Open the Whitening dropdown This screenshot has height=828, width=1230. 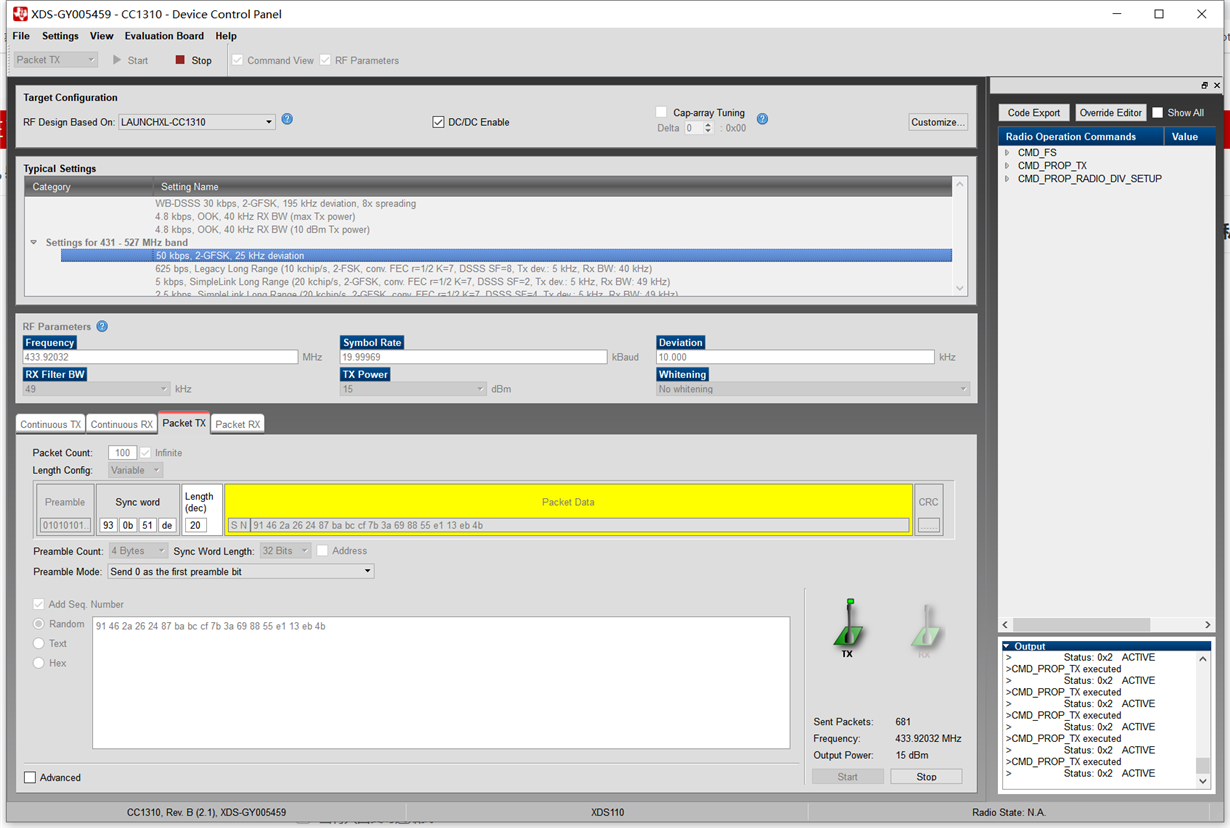[813, 389]
